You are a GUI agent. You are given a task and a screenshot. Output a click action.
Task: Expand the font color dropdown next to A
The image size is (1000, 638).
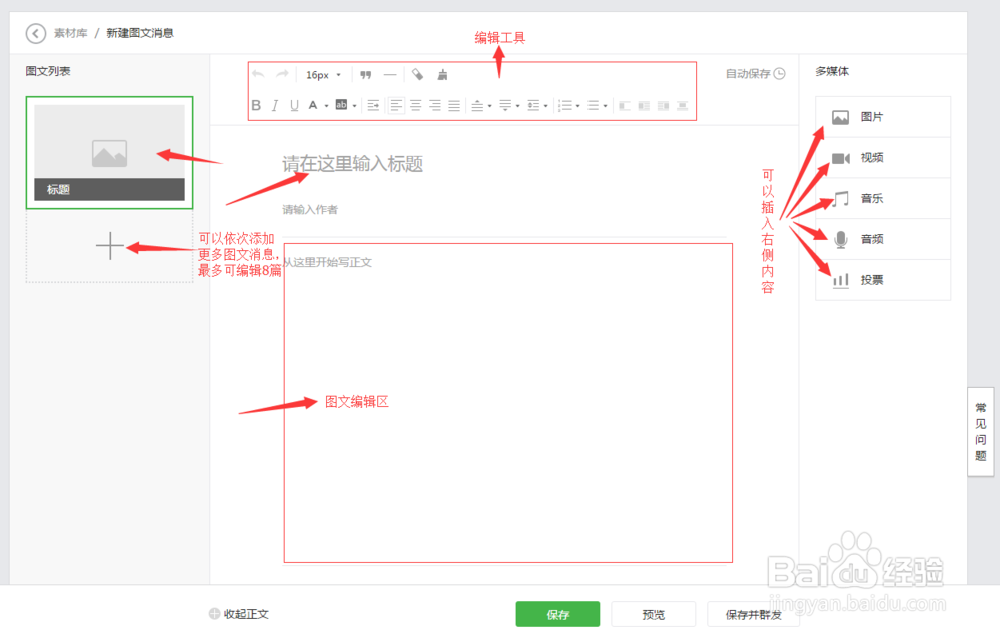tap(325, 105)
